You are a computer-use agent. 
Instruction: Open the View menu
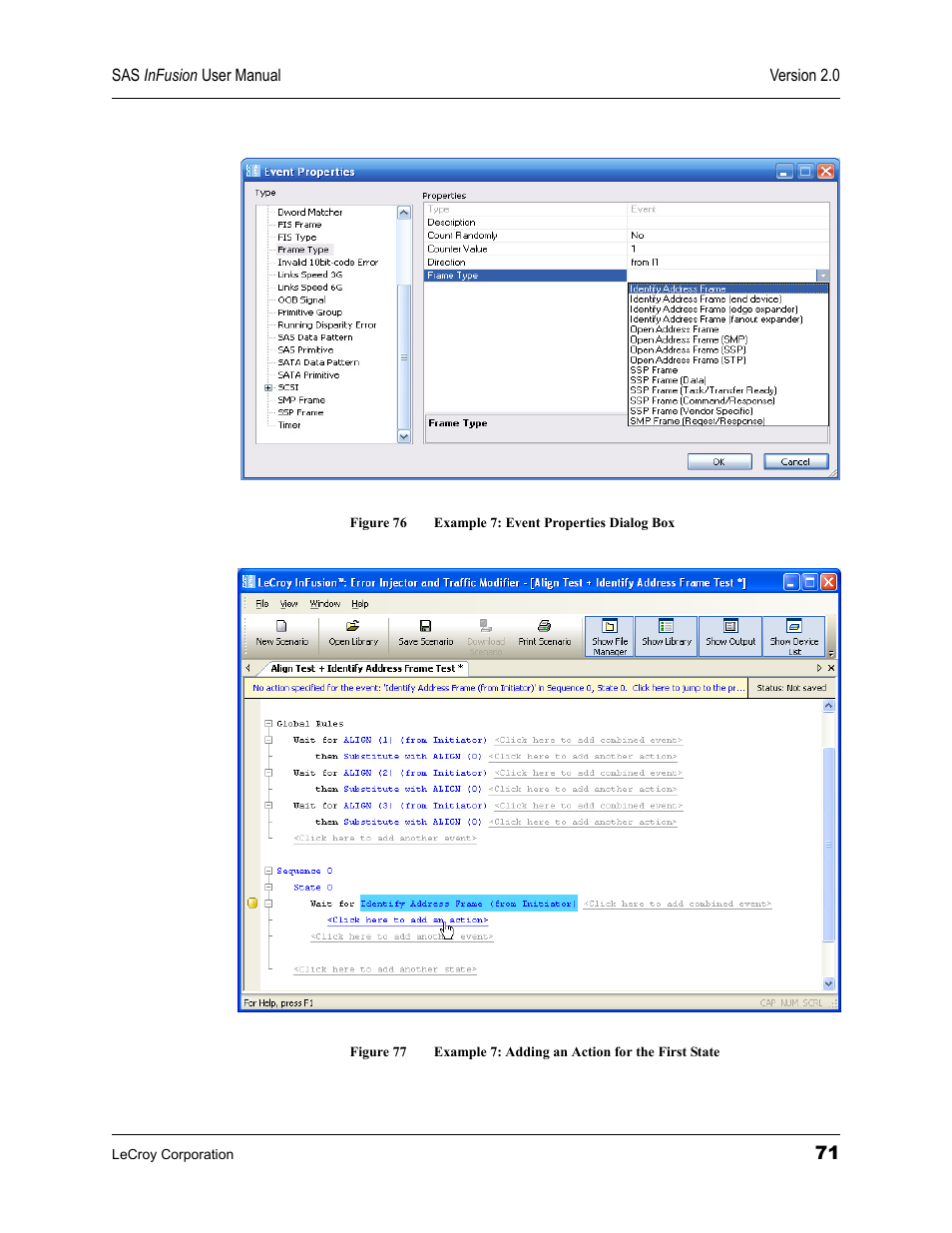pos(289,603)
